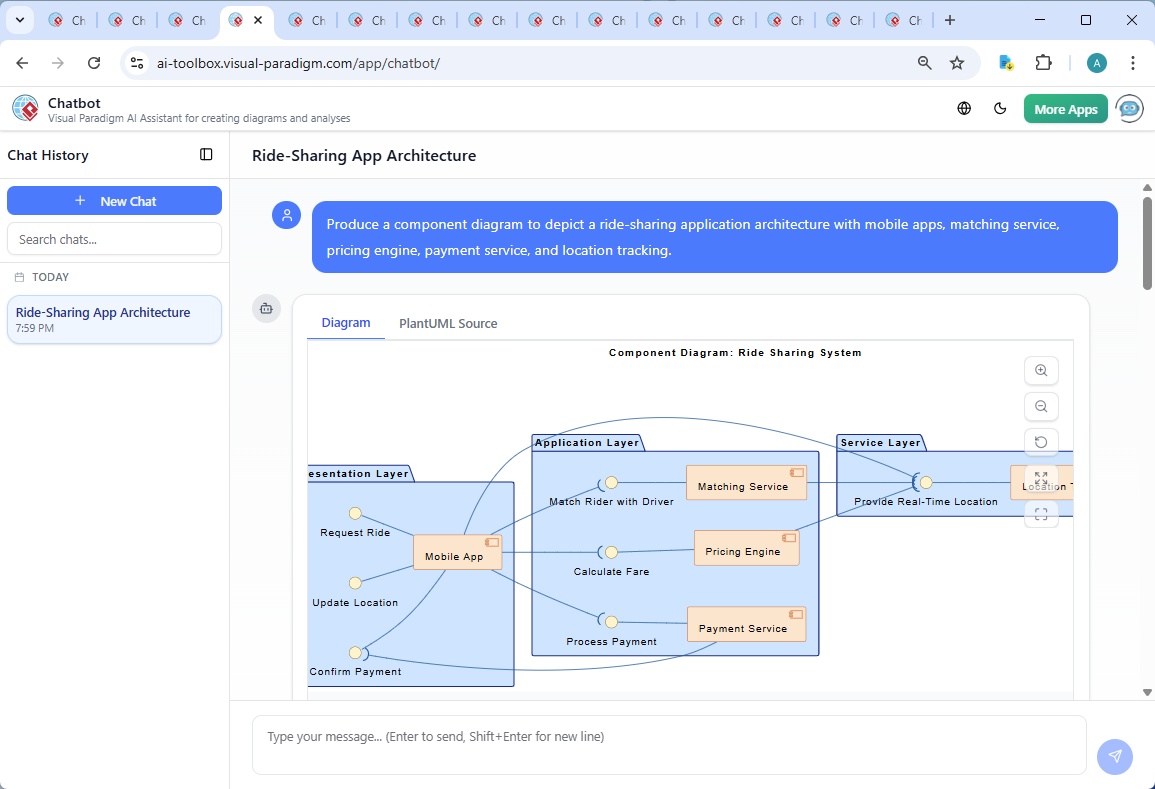Fit diagram to view with four-arrows icon
Screen dimensions: 1155x789
(1041, 478)
